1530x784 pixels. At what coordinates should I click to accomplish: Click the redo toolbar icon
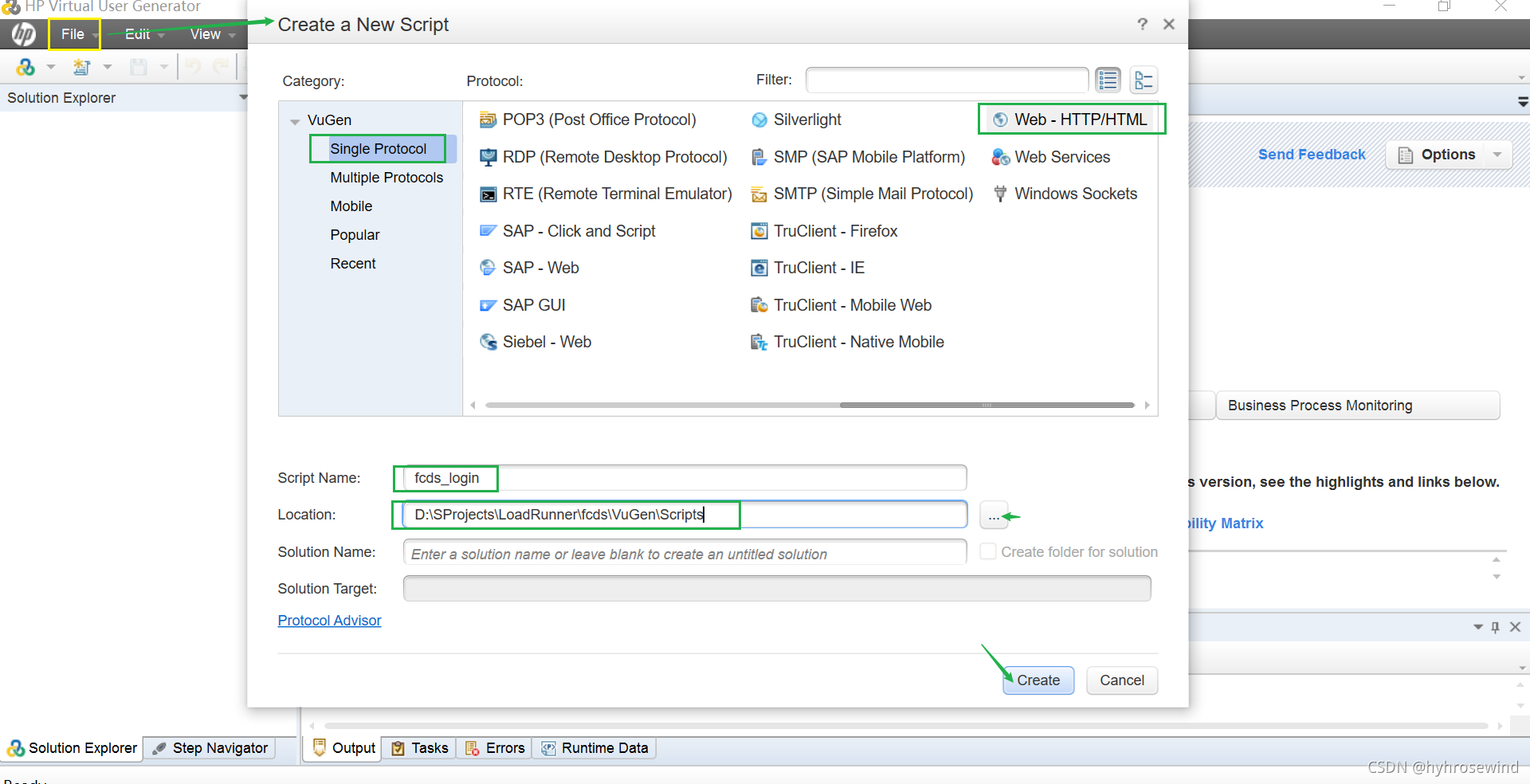click(221, 67)
